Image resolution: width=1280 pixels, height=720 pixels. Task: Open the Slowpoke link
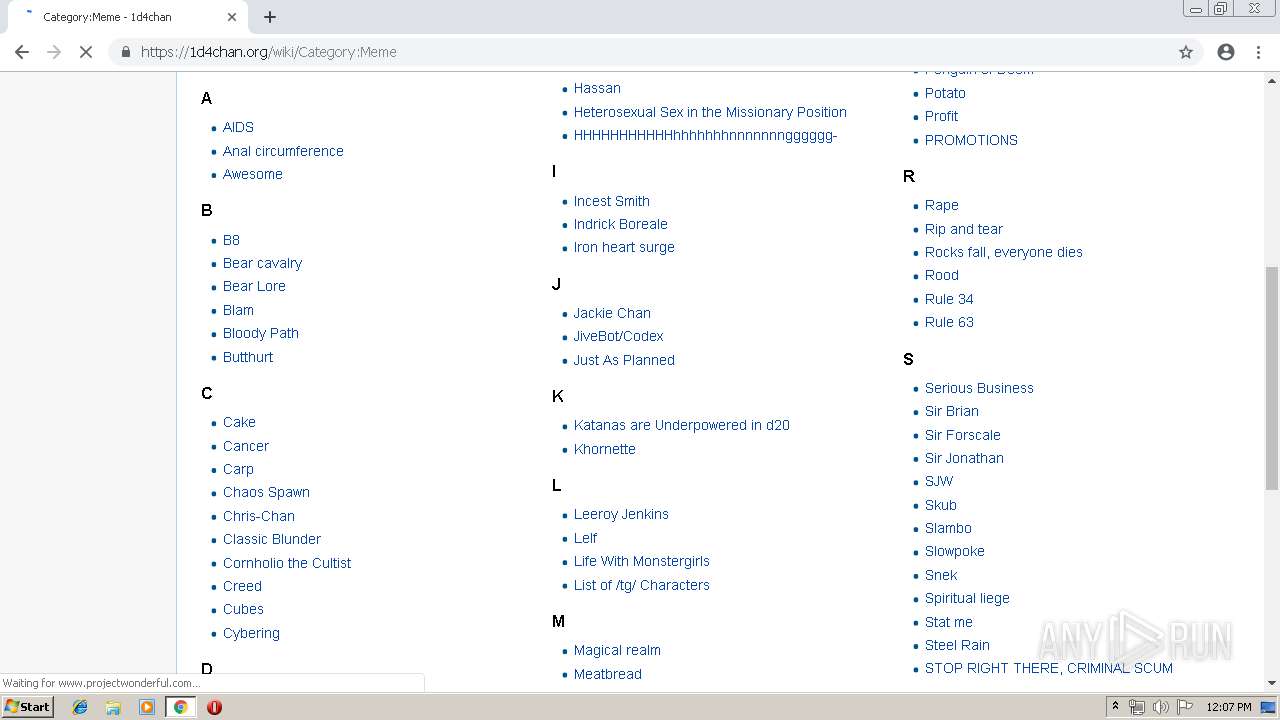click(955, 551)
